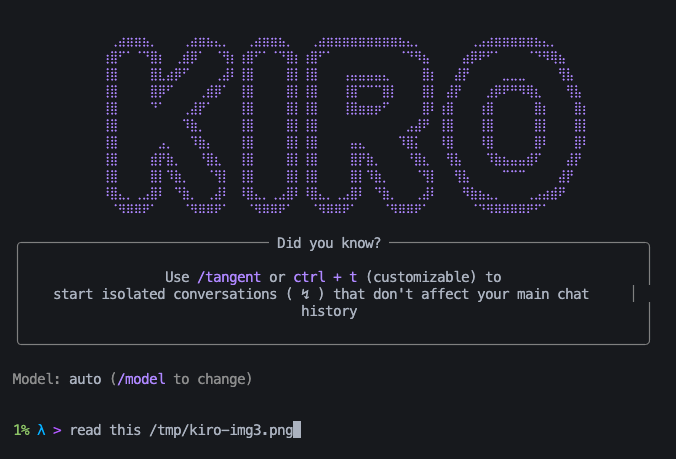Click 'Model:' label text
Viewport: 676px width, 459px height.
tap(36, 379)
